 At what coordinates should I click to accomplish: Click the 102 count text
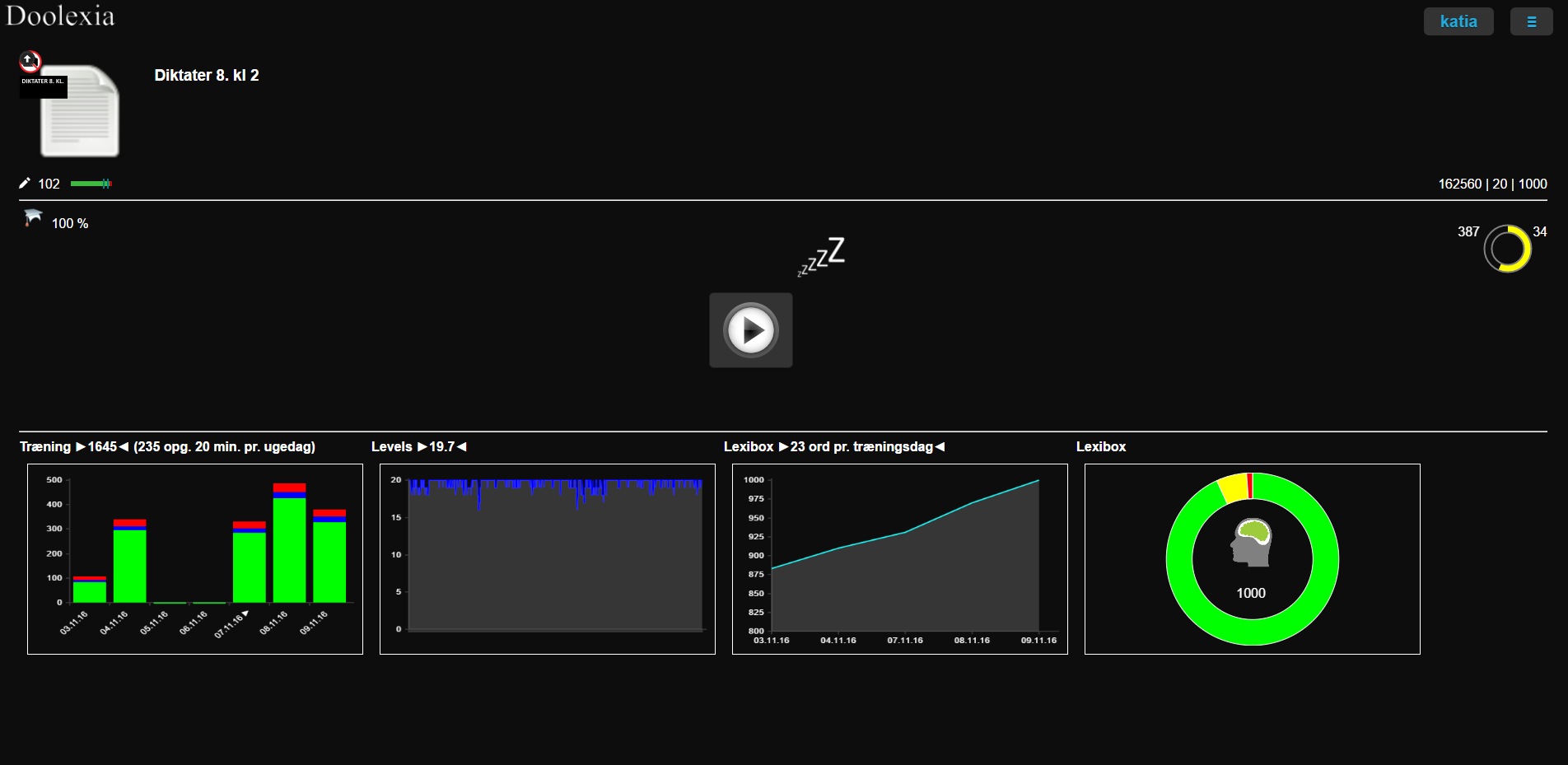click(49, 184)
